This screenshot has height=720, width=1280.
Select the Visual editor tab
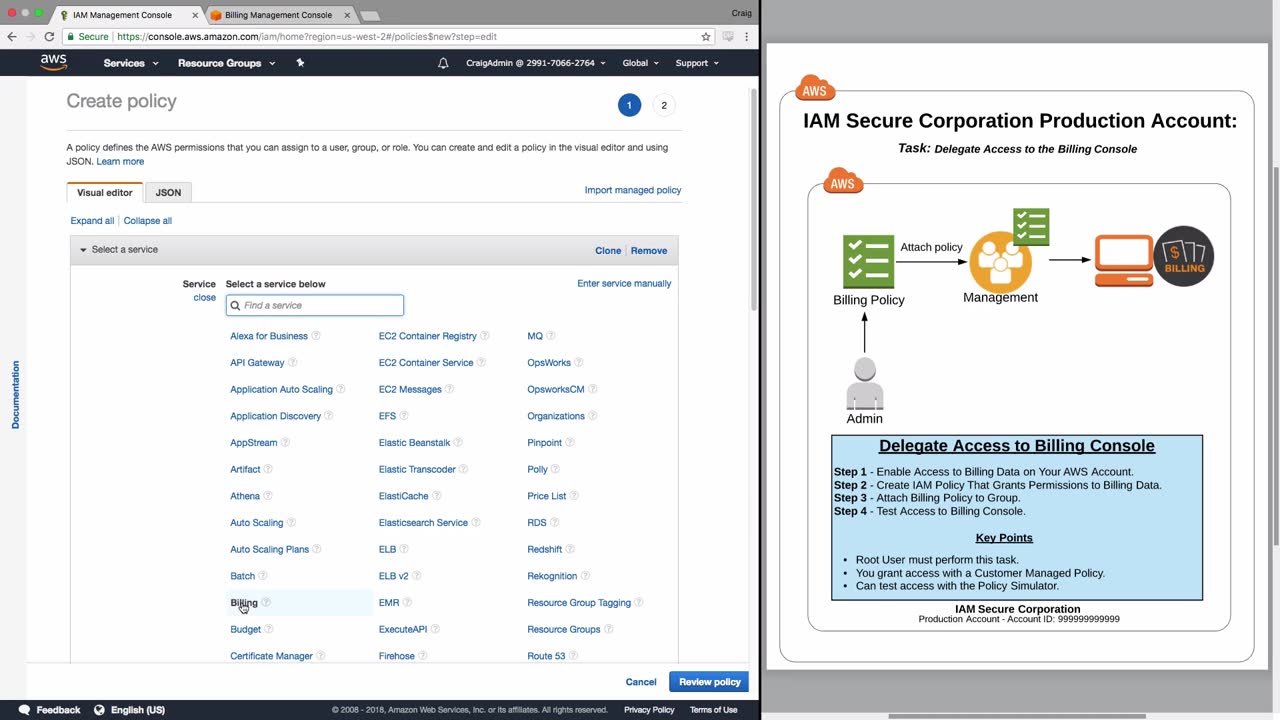coord(105,193)
